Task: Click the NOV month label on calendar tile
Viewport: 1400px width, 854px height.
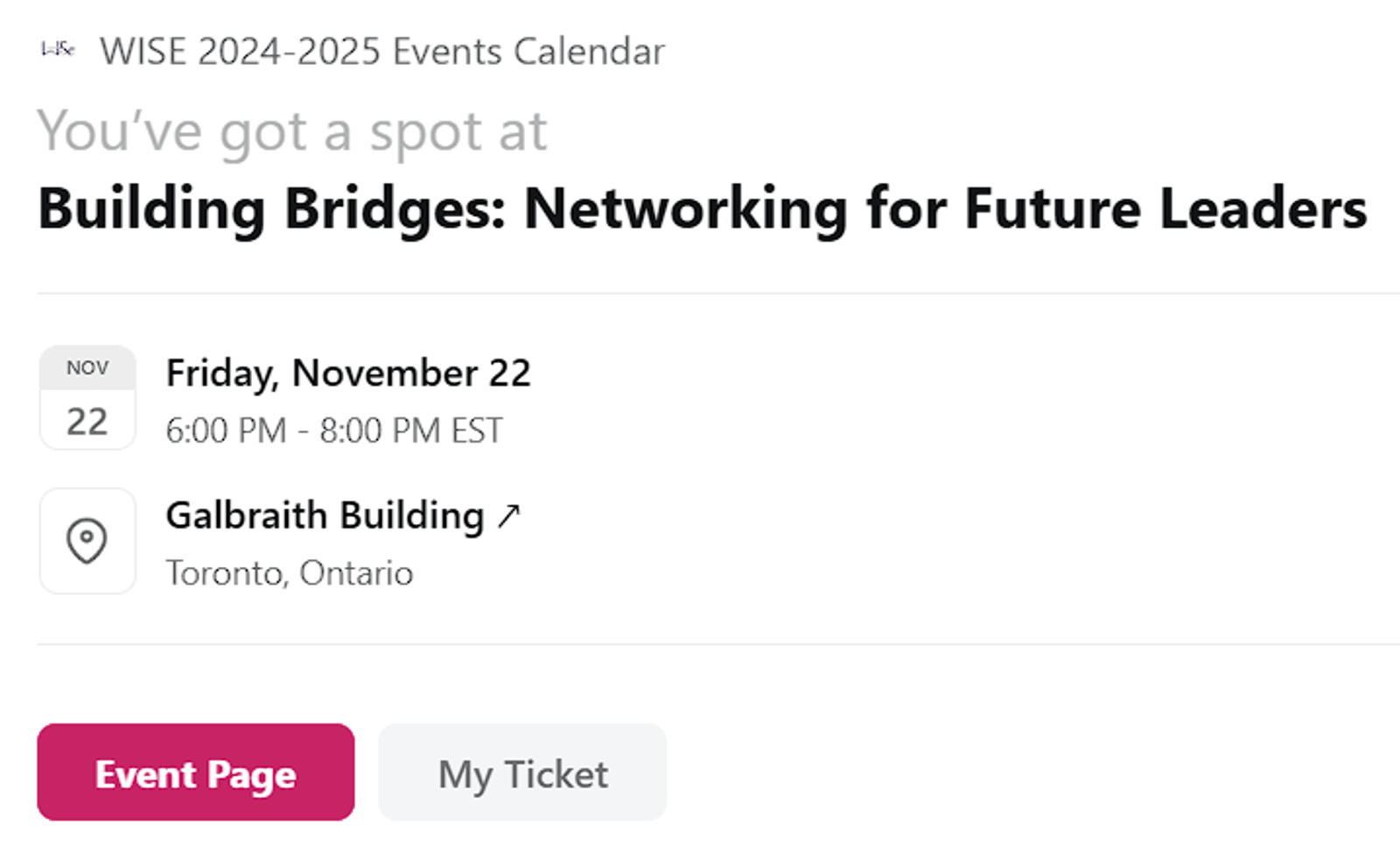Action: click(87, 368)
